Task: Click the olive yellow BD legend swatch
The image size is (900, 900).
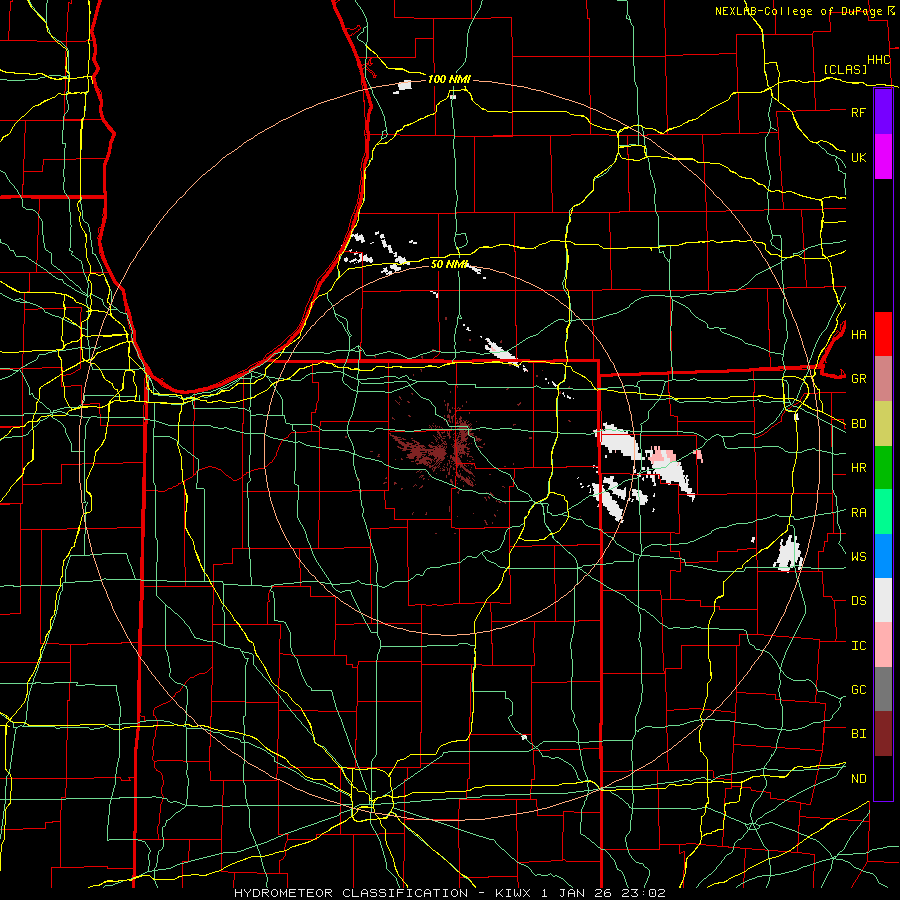Action: pyautogui.click(x=883, y=424)
